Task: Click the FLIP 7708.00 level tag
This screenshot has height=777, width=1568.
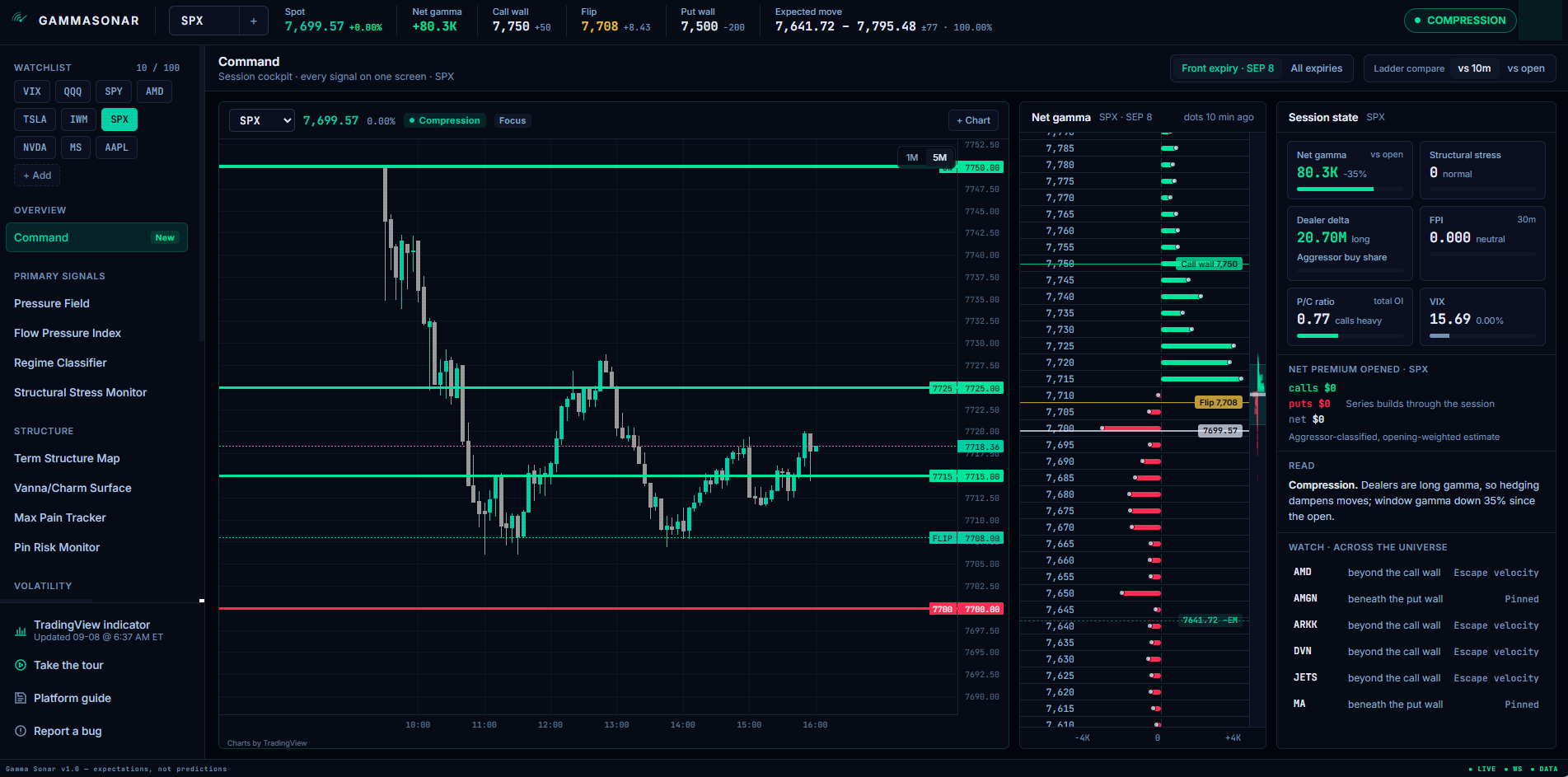Action: click(967, 538)
